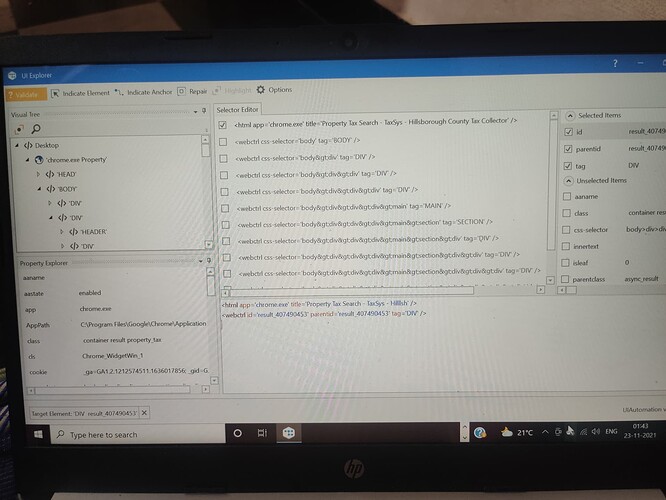Uncheck the id selected item
The image size is (666, 500).
pyautogui.click(x=568, y=132)
